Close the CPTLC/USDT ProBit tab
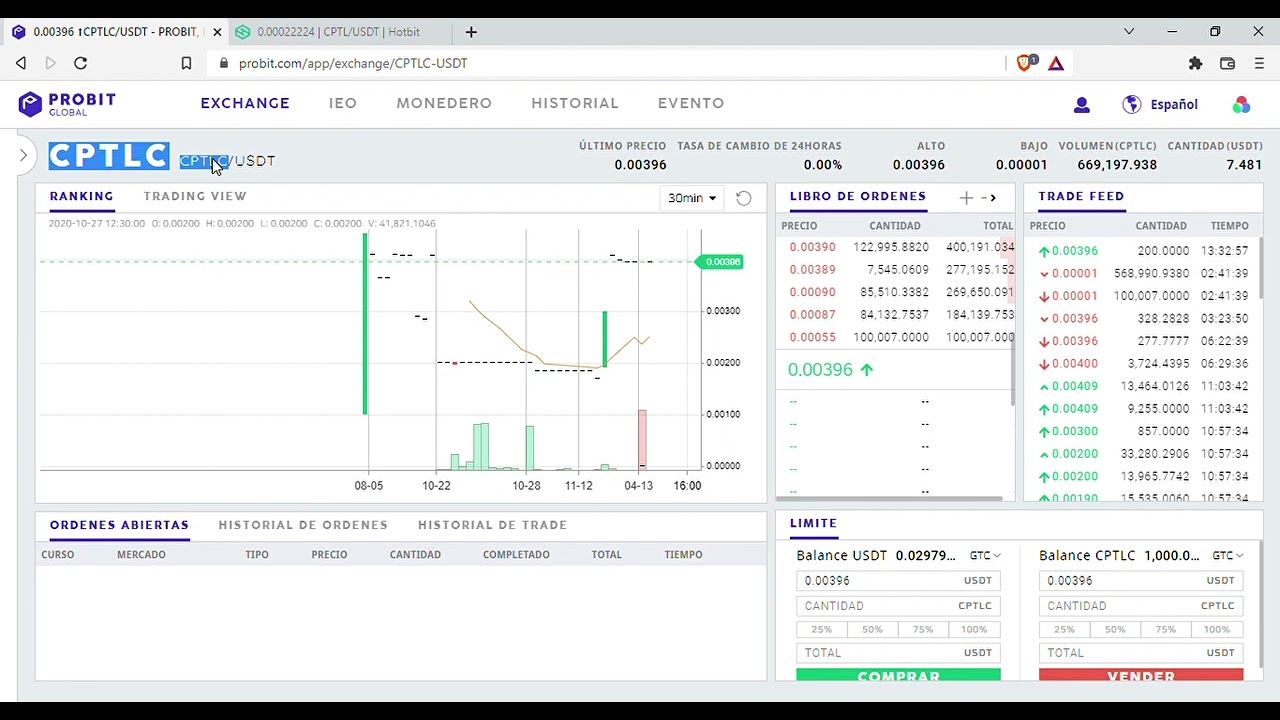The width and height of the screenshot is (1280, 720). pyautogui.click(x=217, y=32)
